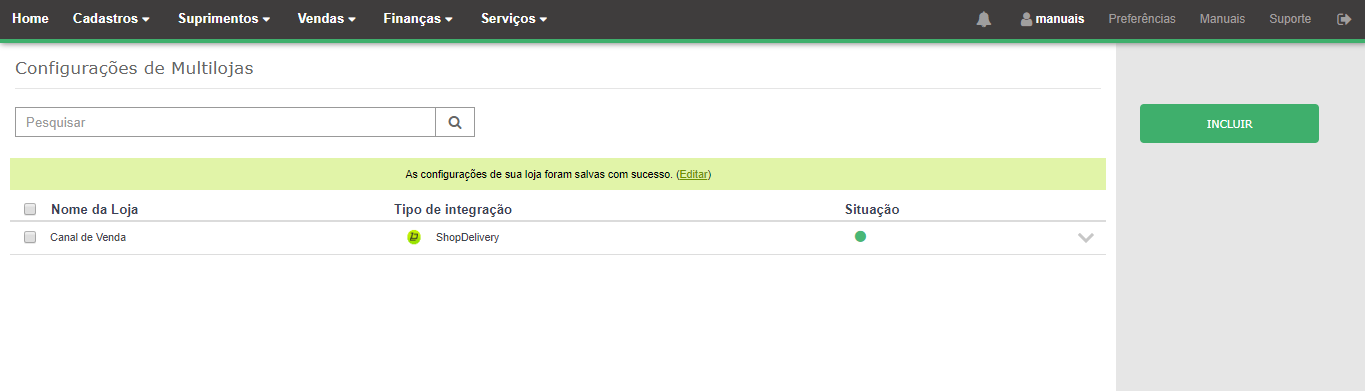
Task: Click the green status dot for Canal de Venda
Action: tap(860, 237)
